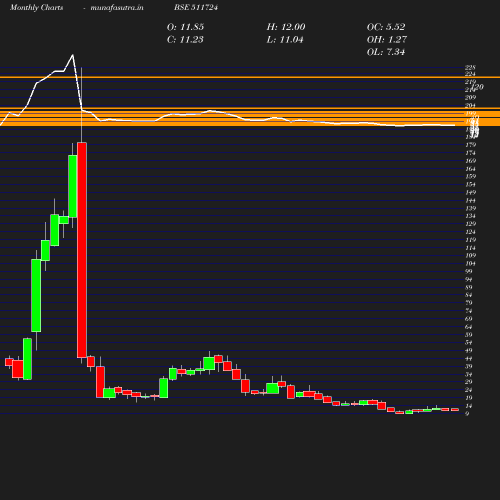500x500 pixels.
Task: Click the 'Monthly Charts' title text
Action: [36, 8]
